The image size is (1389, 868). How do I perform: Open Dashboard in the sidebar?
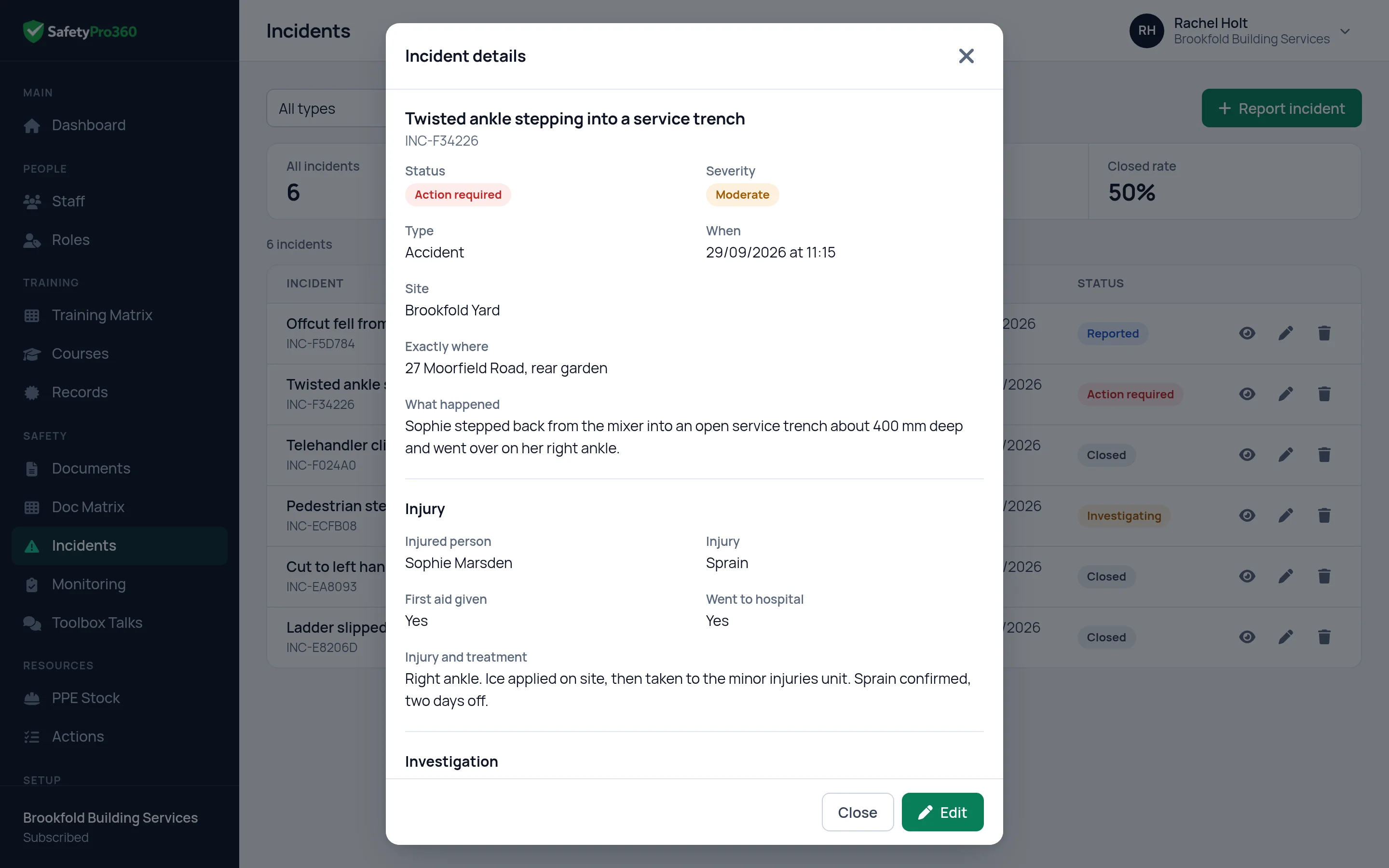point(120,125)
